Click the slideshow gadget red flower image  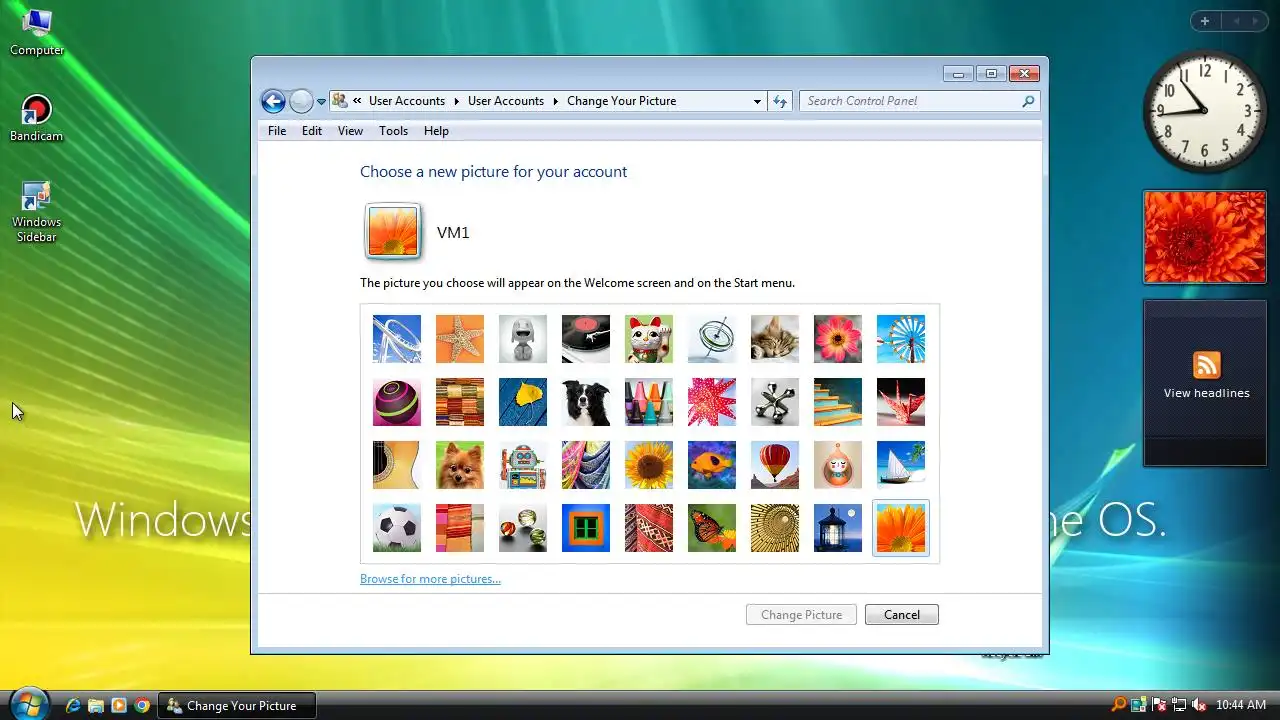pyautogui.click(x=1205, y=237)
